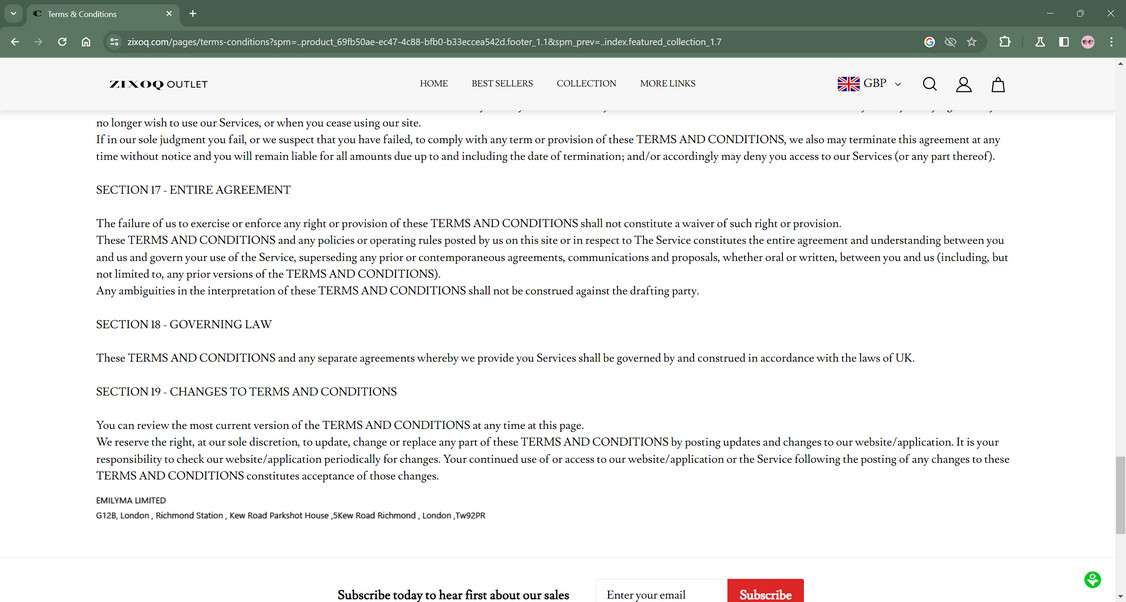Open the COLLECTION page link
This screenshot has width=1126, height=602.
tap(586, 84)
